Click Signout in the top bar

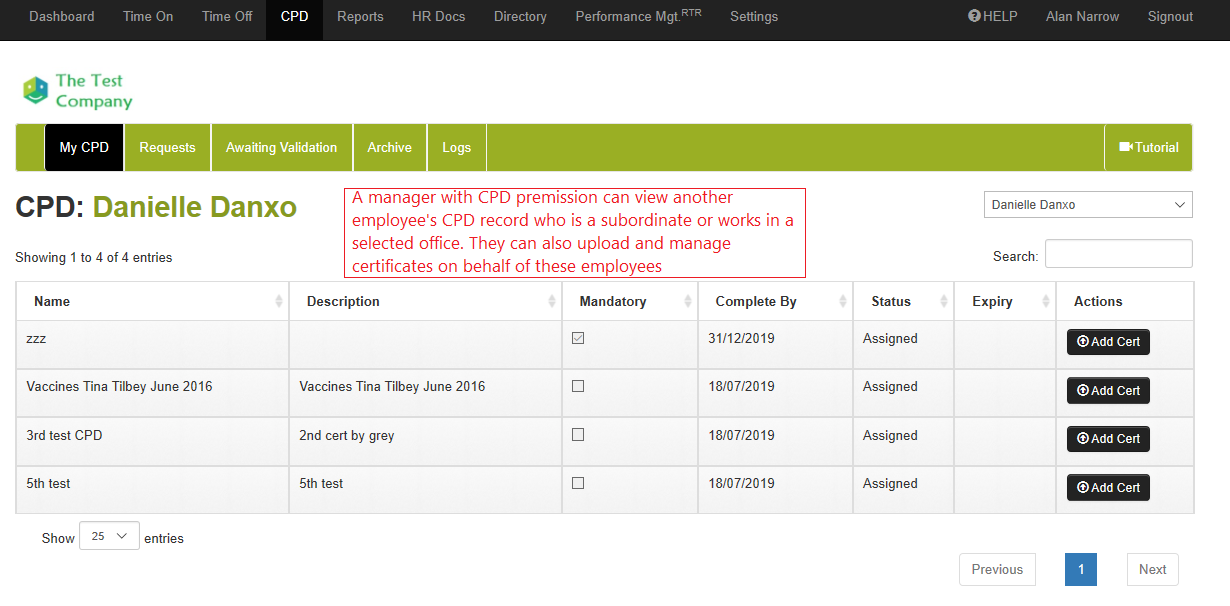1170,16
